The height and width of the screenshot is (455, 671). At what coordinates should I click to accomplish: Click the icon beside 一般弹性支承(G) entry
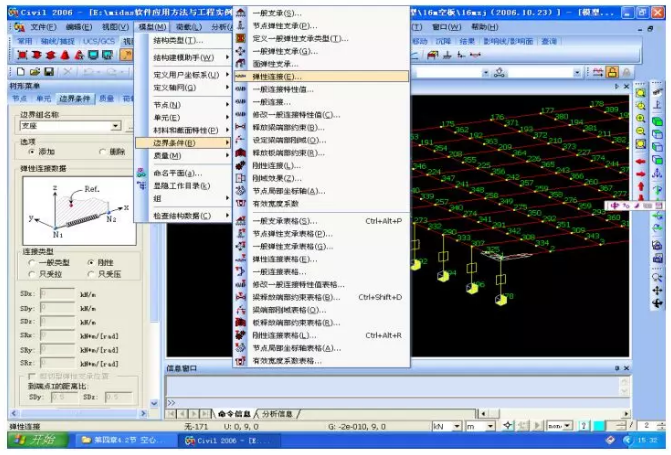[241, 51]
